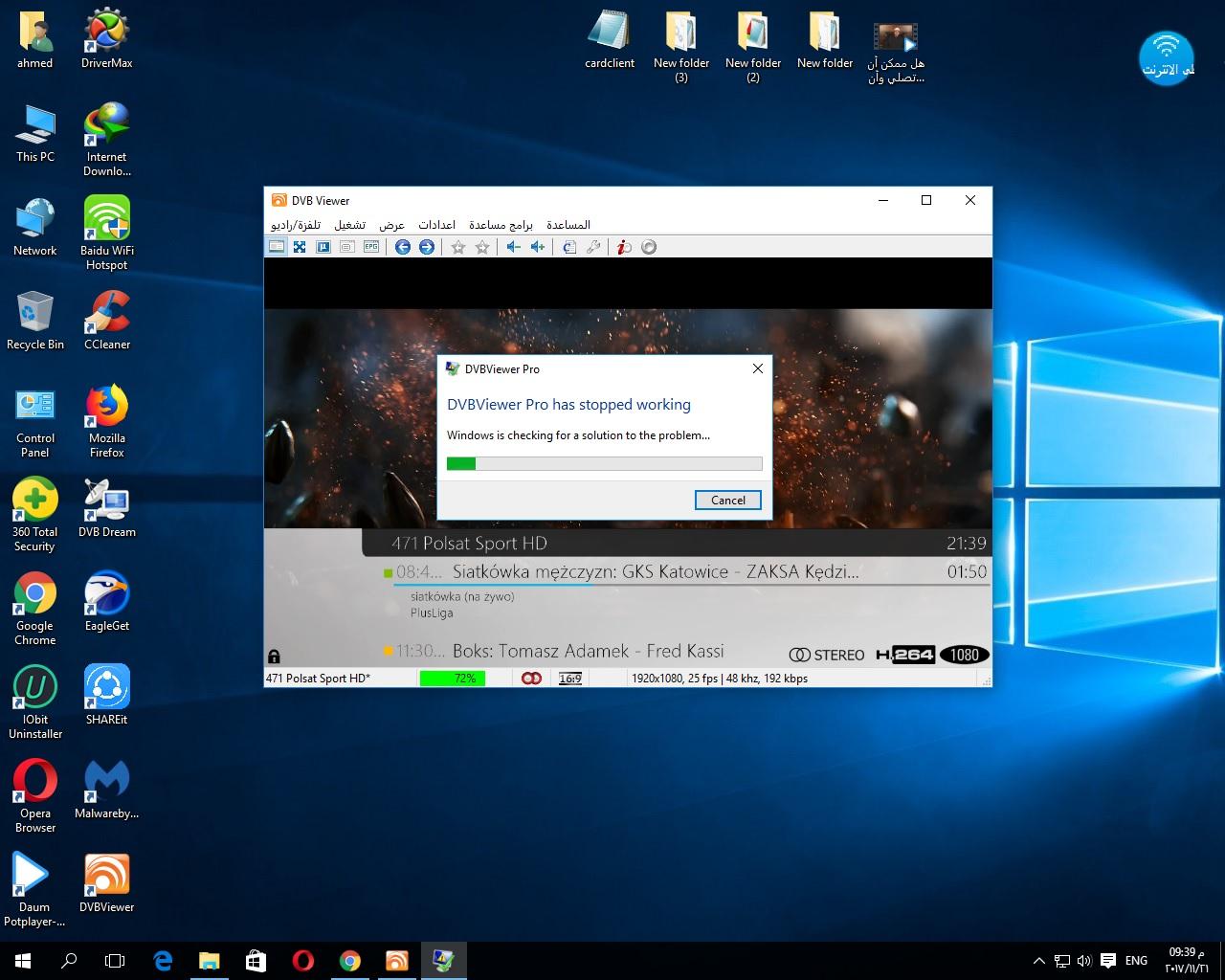Click the second favorites star icon
This screenshot has height=980, width=1225.
point(482,247)
